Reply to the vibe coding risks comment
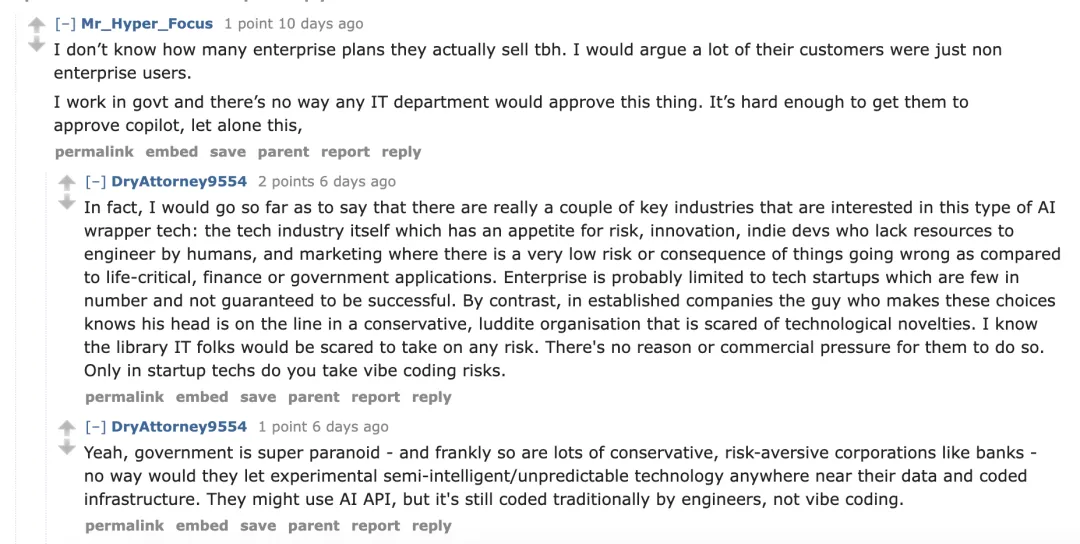Screen dimensions: 1080x544 (432, 397)
